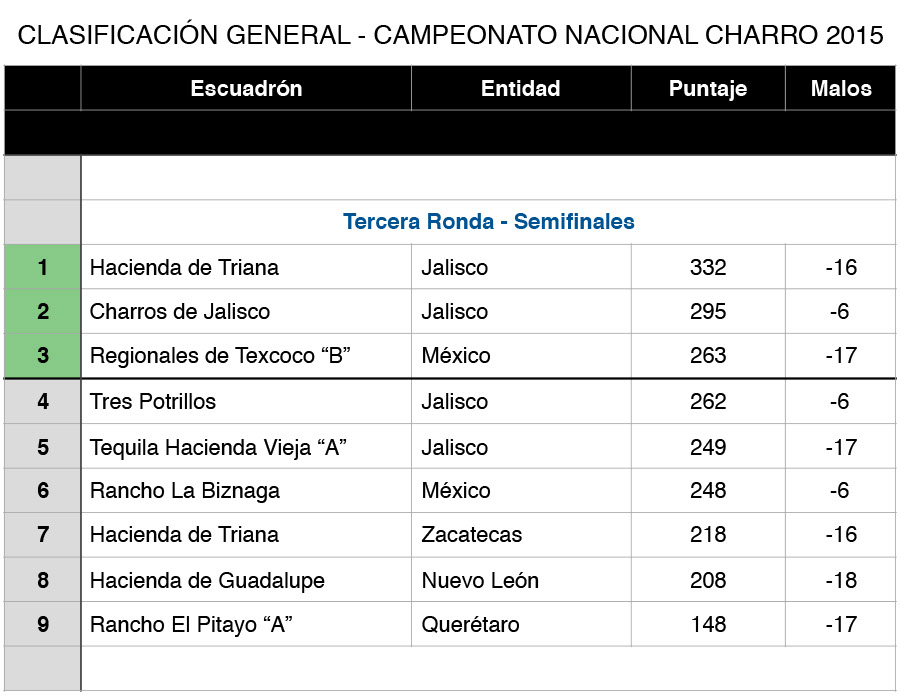Select the Nuevo León entity cell
Screen dimensions: 900x695
480,580
